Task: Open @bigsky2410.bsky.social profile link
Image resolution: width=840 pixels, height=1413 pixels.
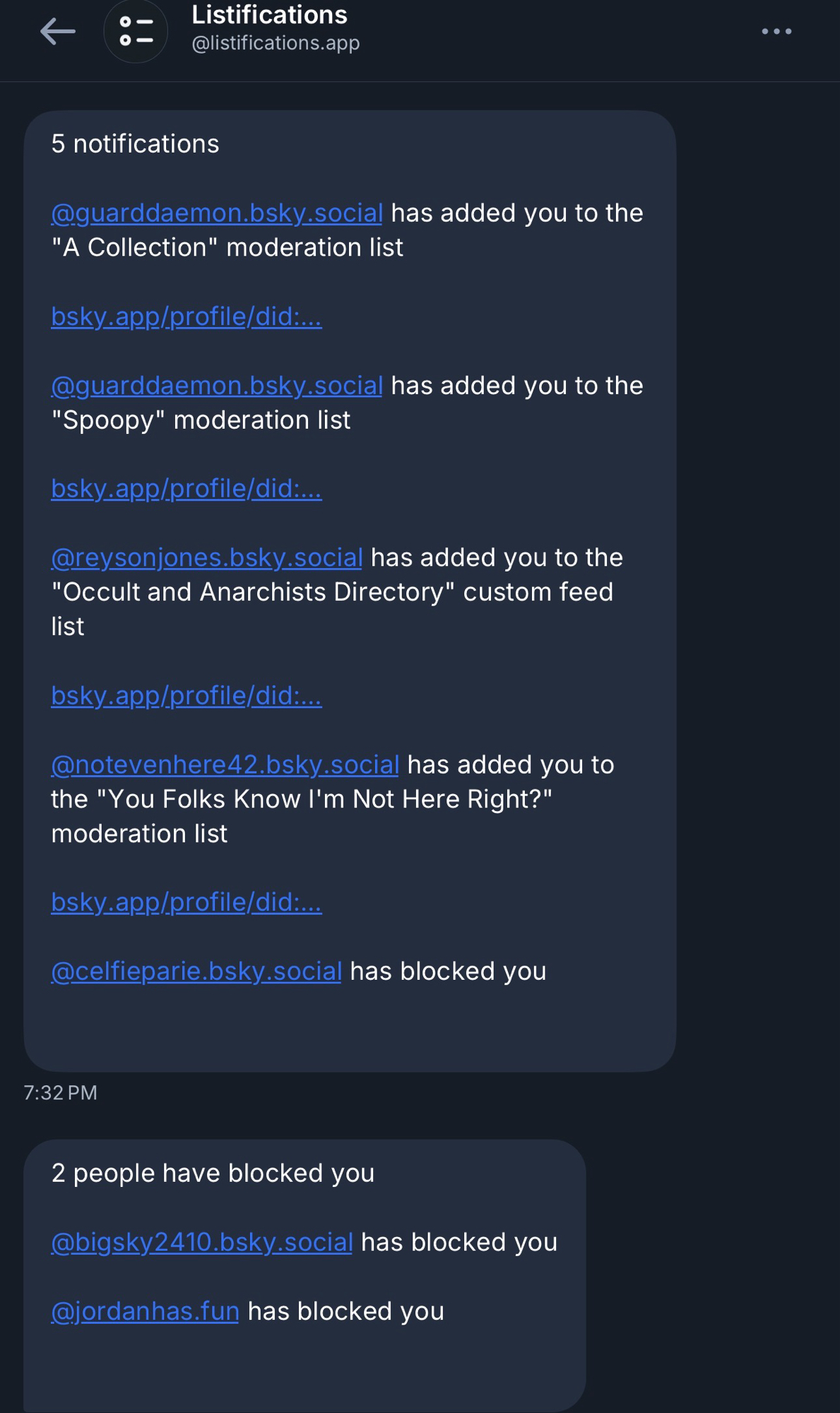Action: click(x=202, y=1242)
